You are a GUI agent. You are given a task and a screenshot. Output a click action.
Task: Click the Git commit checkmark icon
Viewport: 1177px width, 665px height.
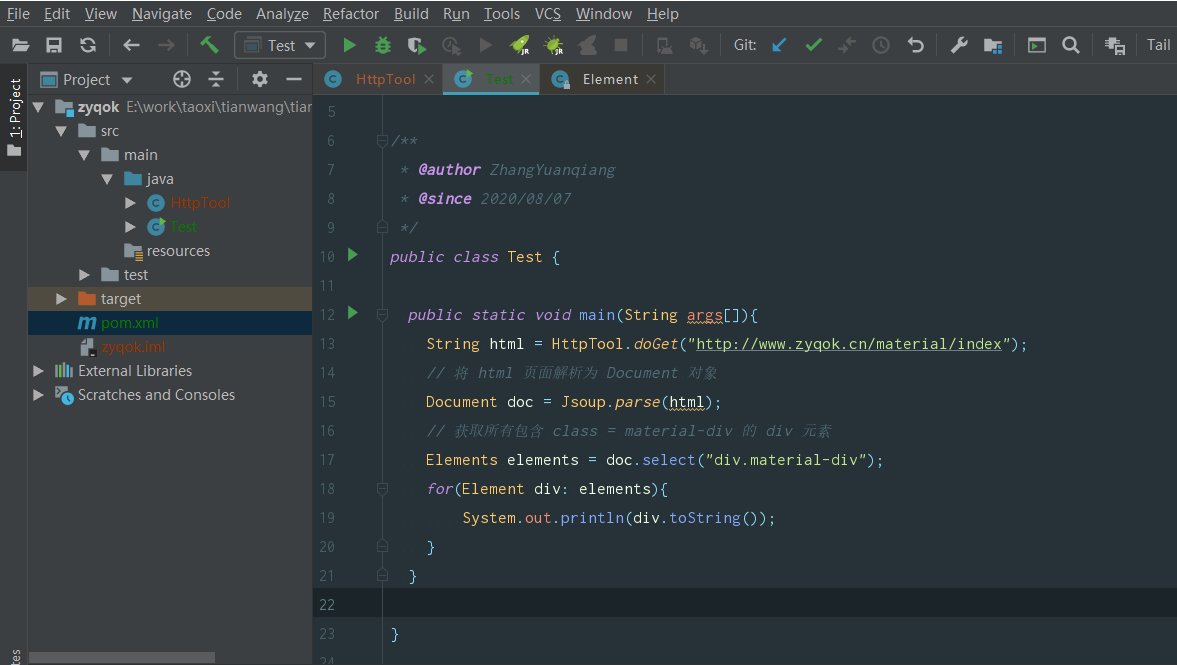tap(814, 45)
